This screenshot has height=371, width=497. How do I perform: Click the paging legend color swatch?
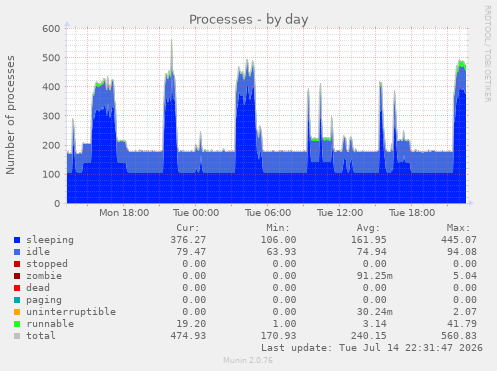point(17,300)
